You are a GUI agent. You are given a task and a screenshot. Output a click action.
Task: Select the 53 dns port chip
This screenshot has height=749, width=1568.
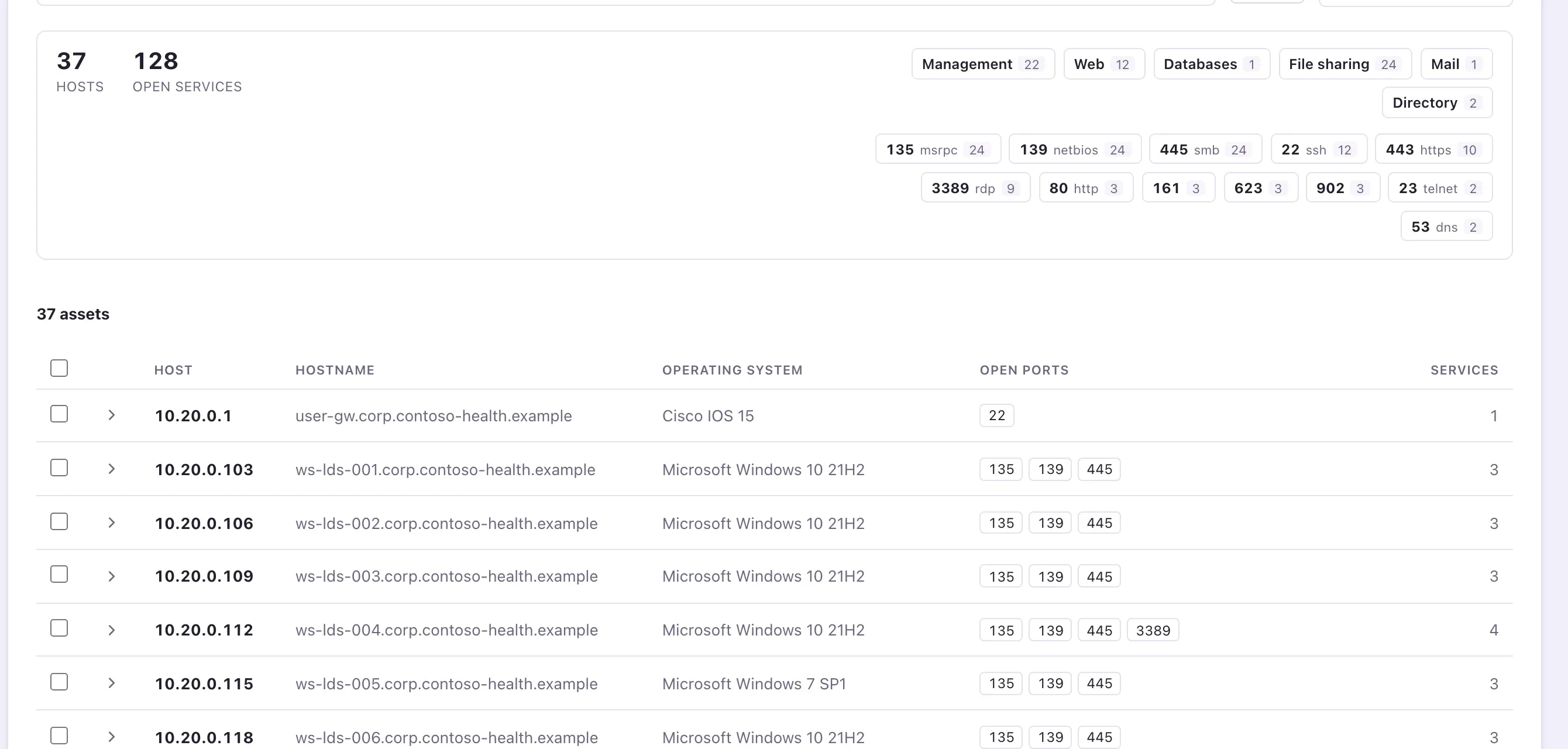pos(1446,226)
